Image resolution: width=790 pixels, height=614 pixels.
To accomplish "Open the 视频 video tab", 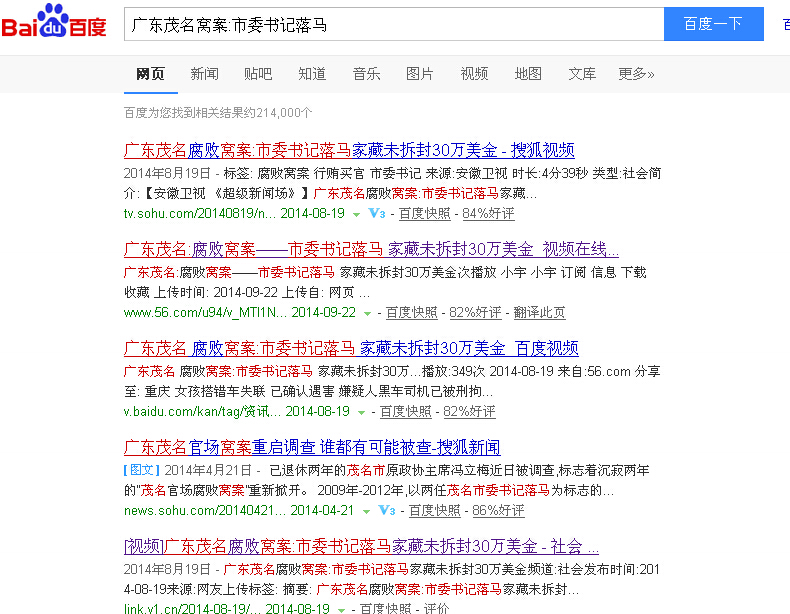I will point(474,74).
